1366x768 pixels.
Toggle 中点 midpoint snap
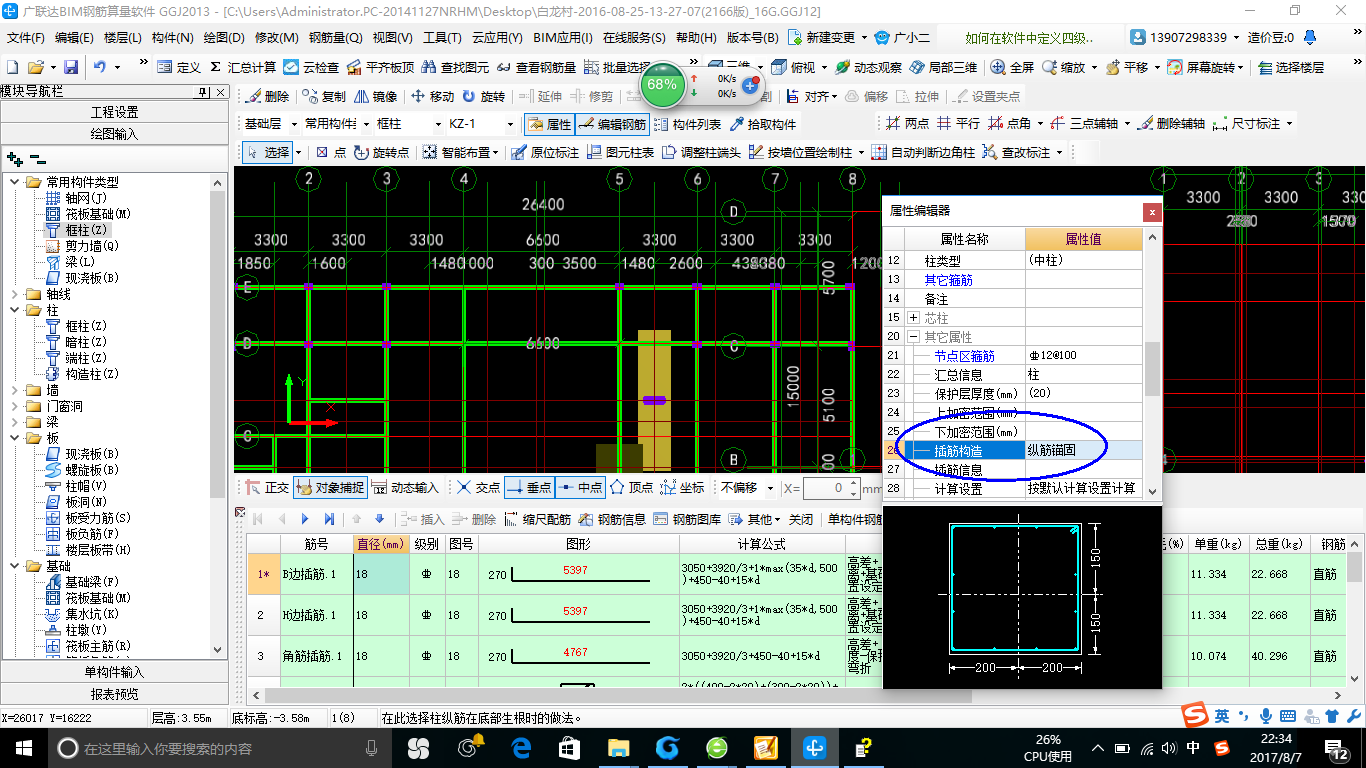(x=580, y=488)
